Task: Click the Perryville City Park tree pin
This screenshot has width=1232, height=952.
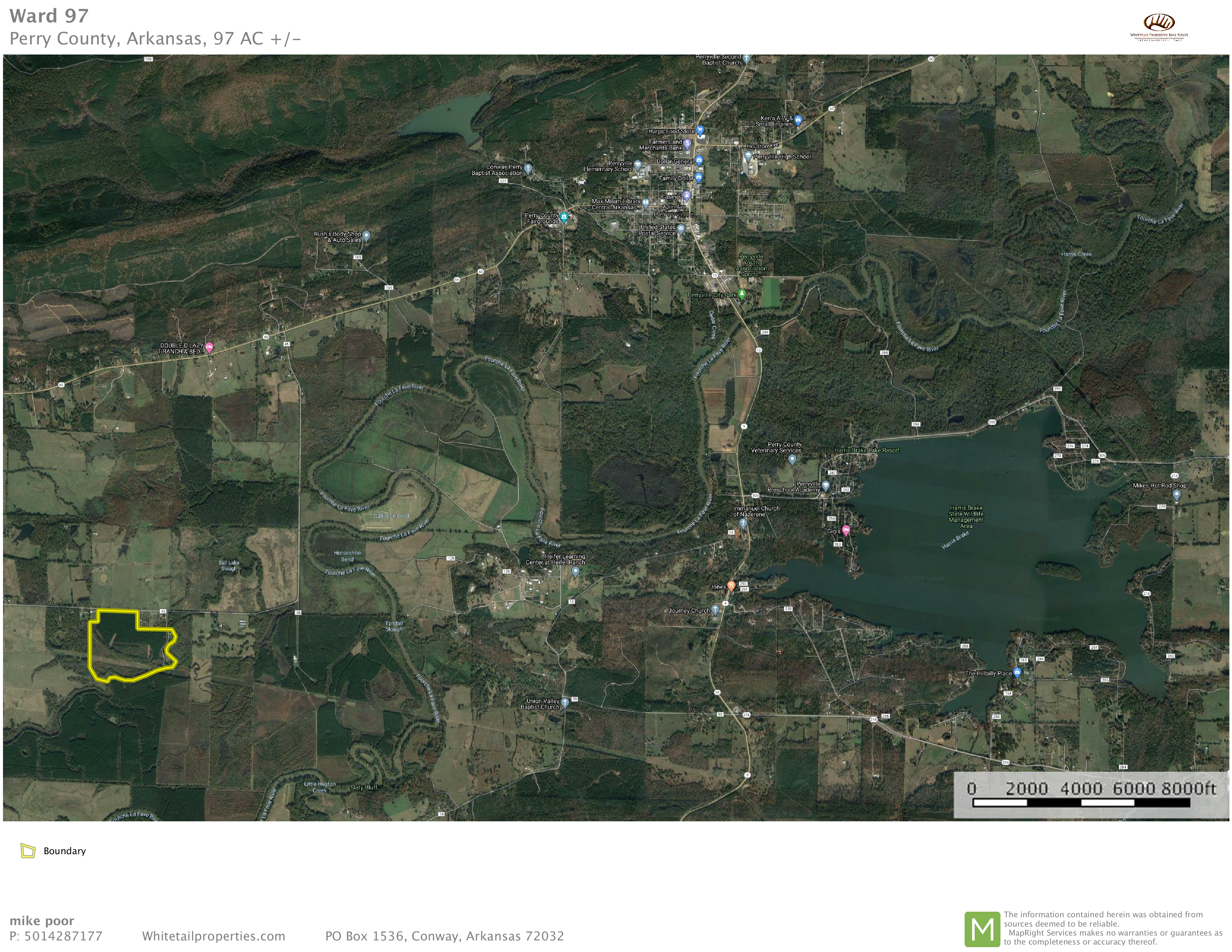Action: pyautogui.click(x=742, y=293)
